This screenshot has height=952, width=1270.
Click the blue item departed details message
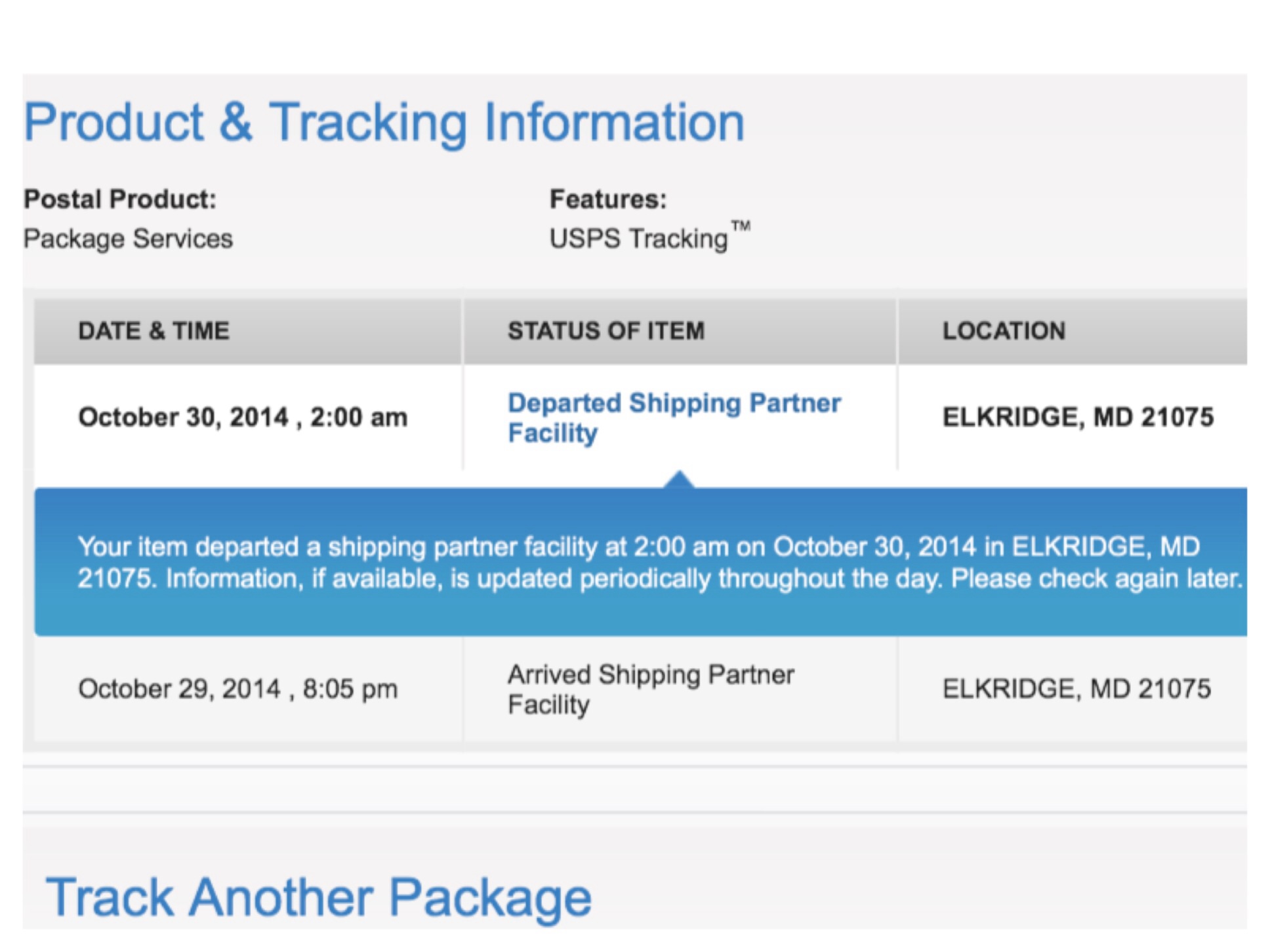click(659, 563)
